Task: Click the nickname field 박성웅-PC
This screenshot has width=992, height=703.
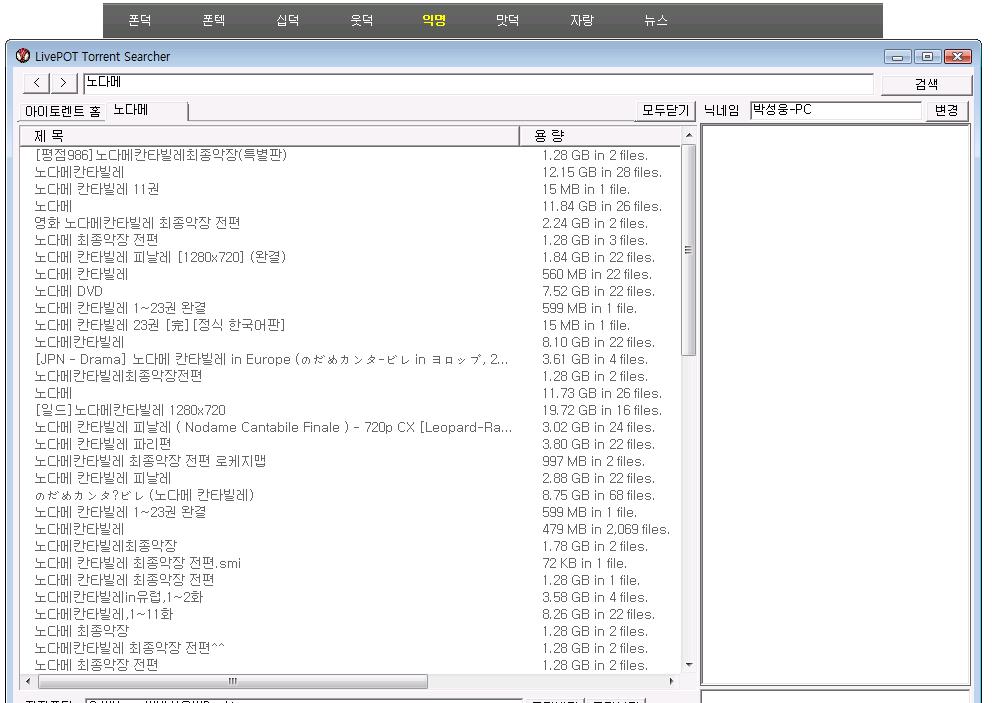Action: [835, 110]
